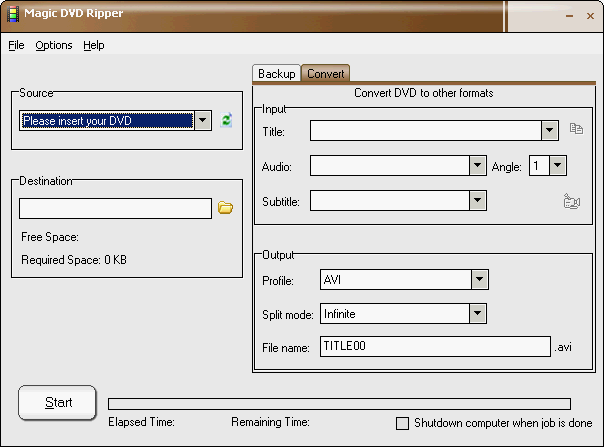Open the Help menu
The image size is (604, 447).
[x=94, y=45]
